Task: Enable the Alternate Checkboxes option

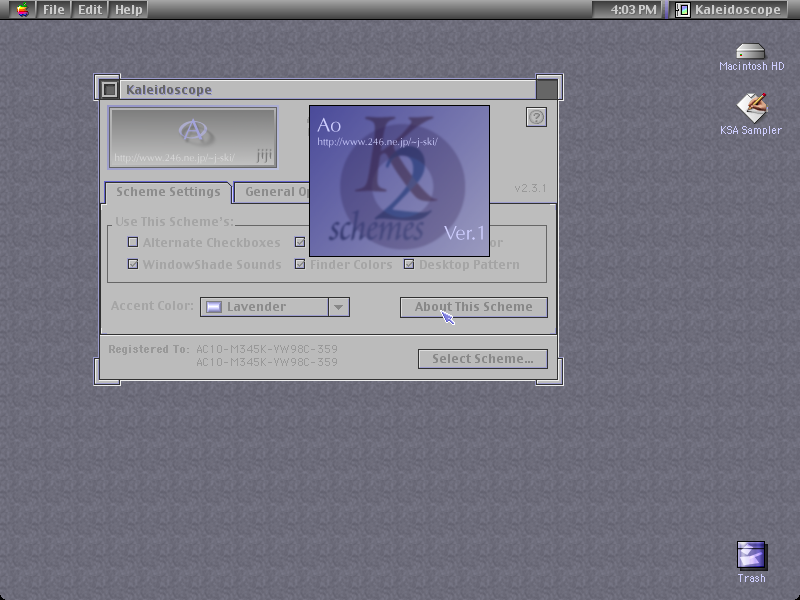Action: point(133,242)
